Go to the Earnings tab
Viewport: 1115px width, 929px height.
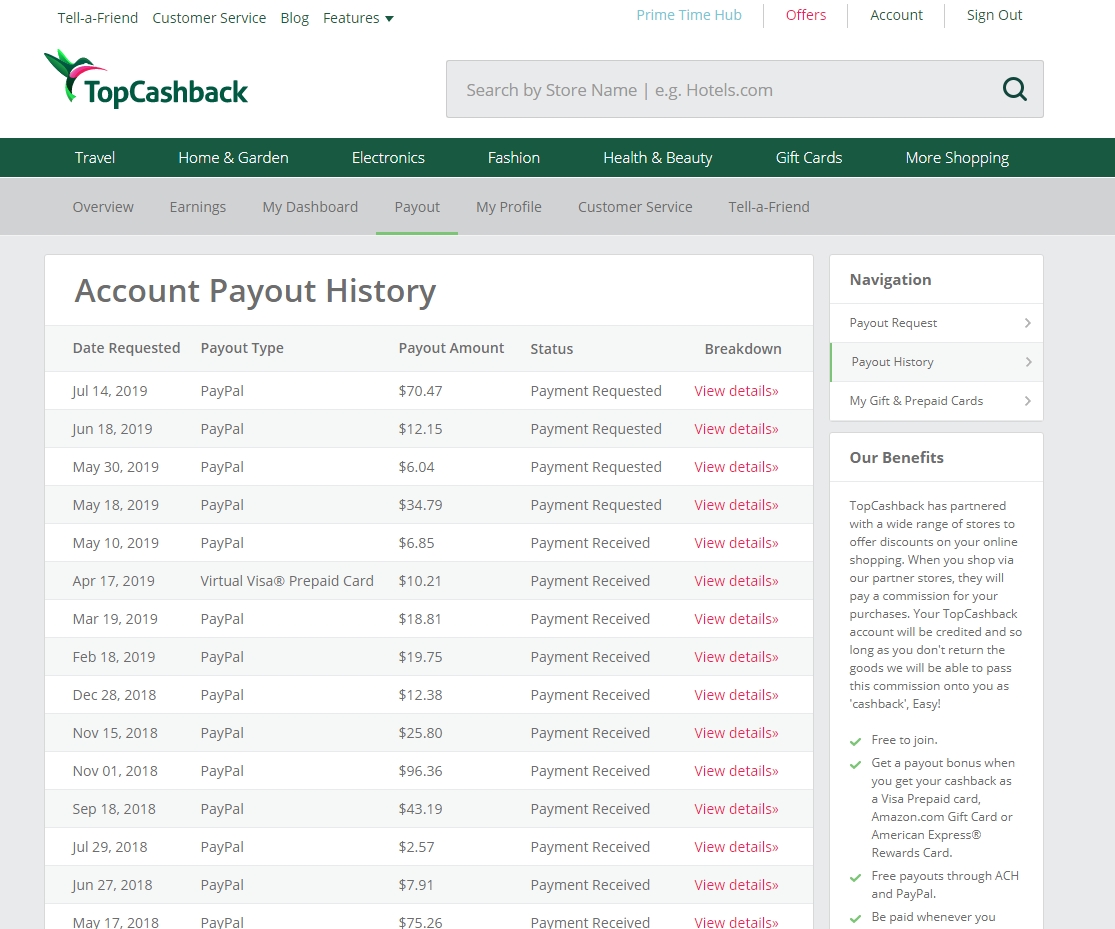pos(197,206)
